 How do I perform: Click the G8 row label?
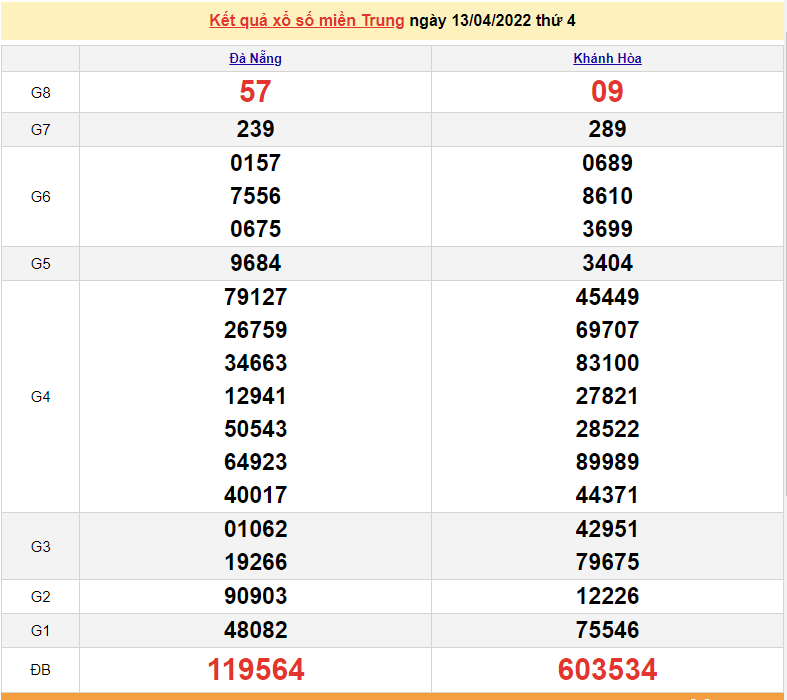(x=40, y=92)
